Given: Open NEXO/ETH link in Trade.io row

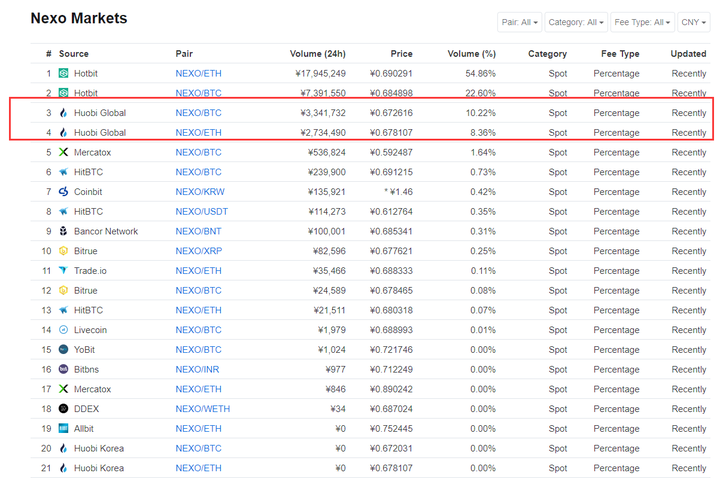Looking at the screenshot, I should (x=198, y=271).
